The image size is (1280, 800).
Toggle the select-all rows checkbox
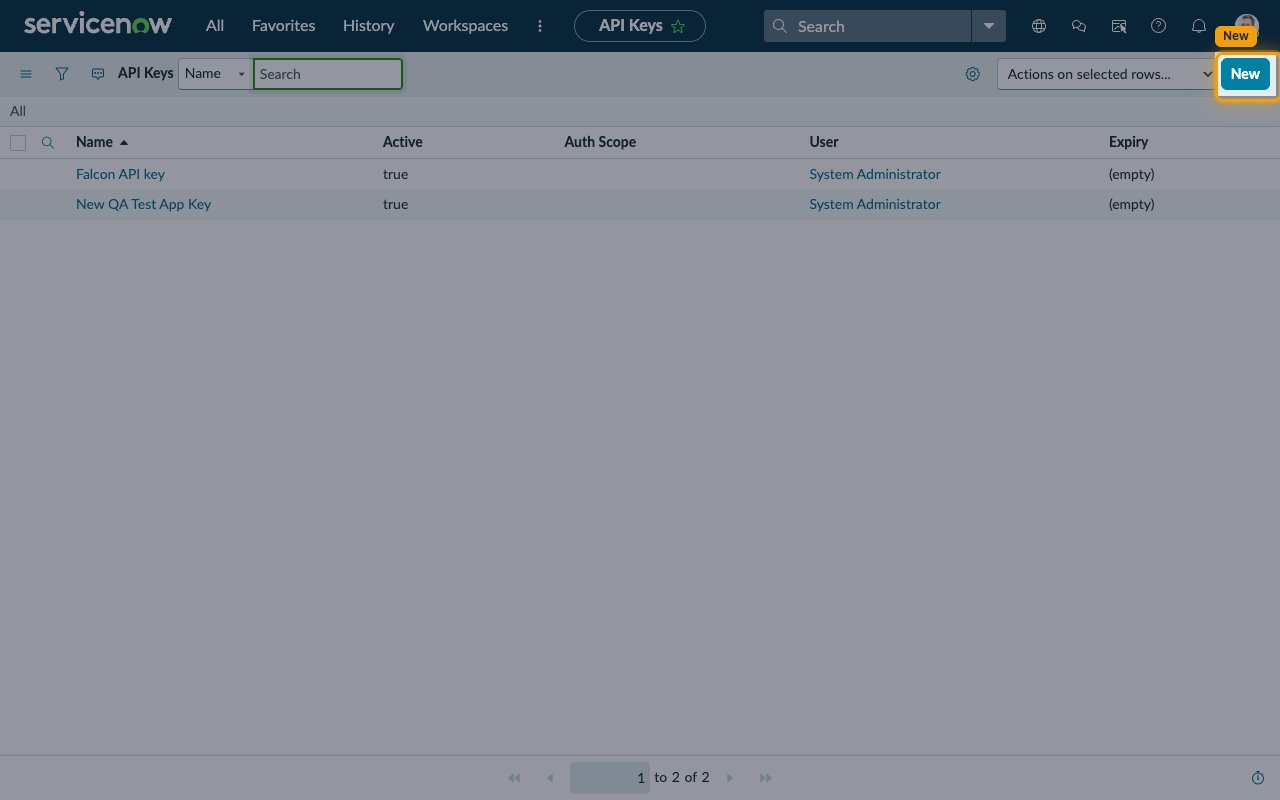pos(18,143)
